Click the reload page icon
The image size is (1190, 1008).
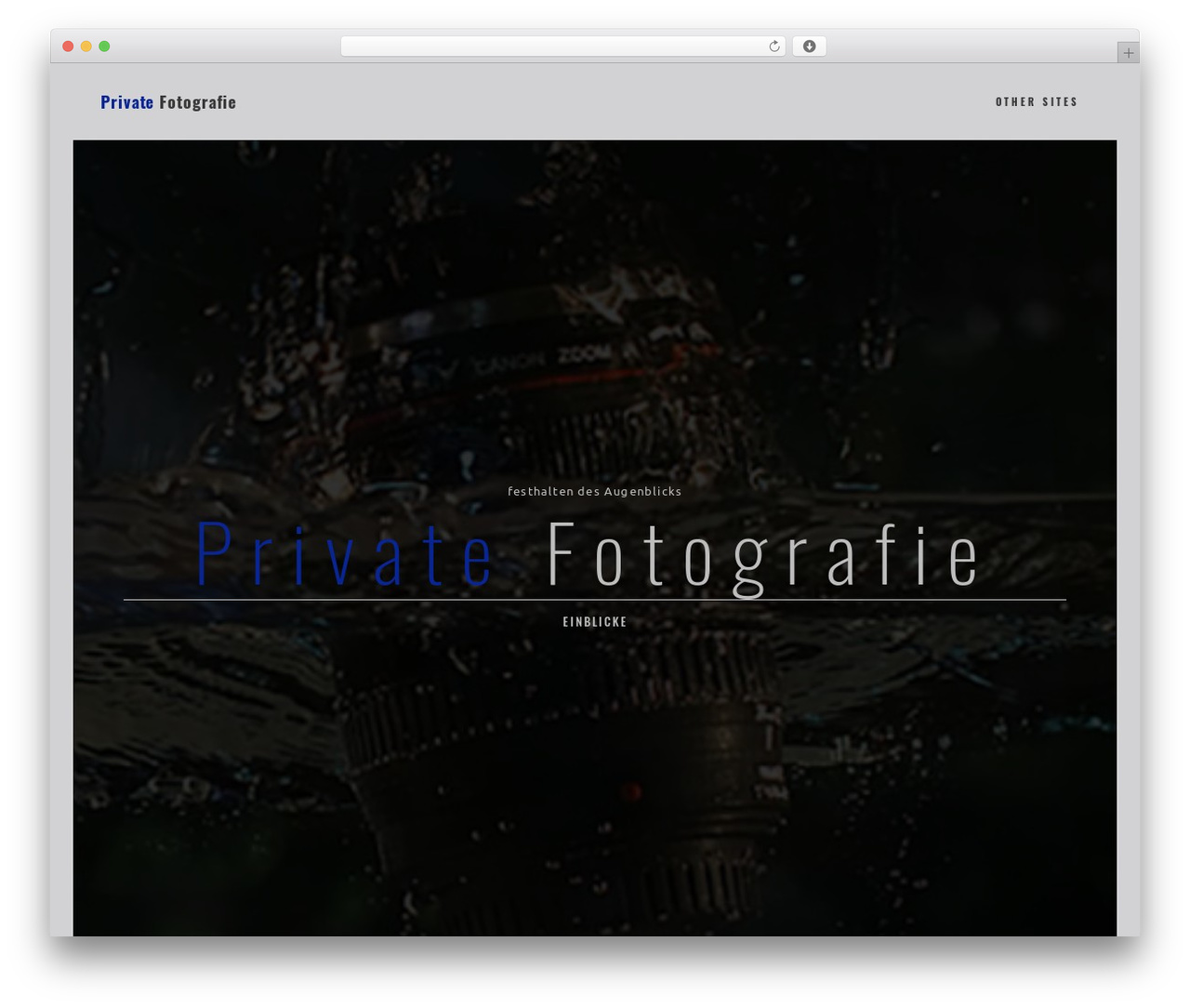click(773, 46)
